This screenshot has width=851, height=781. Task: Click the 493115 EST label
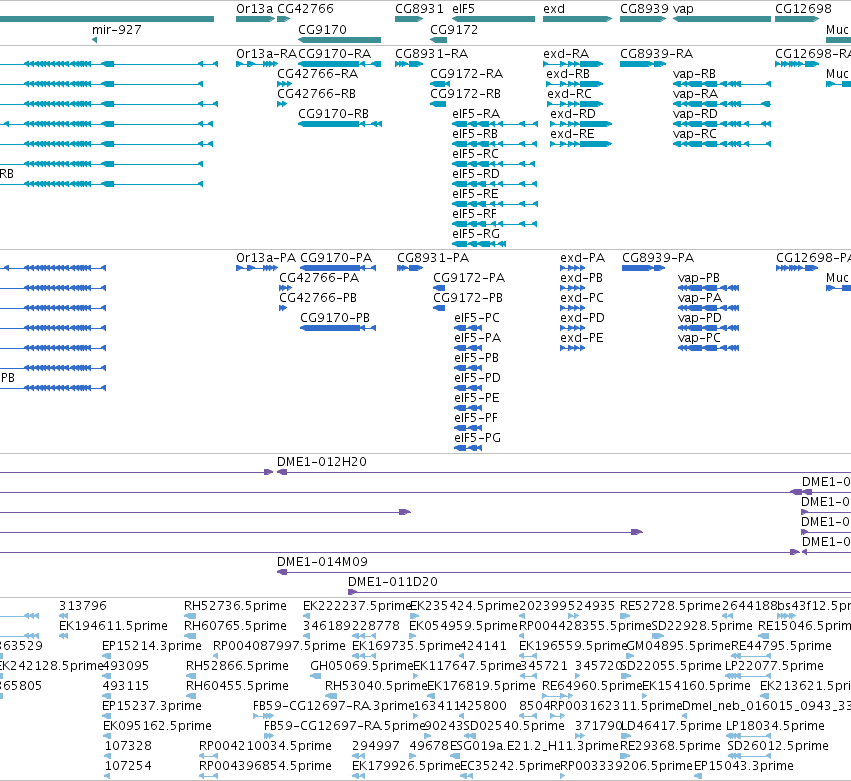point(125,686)
